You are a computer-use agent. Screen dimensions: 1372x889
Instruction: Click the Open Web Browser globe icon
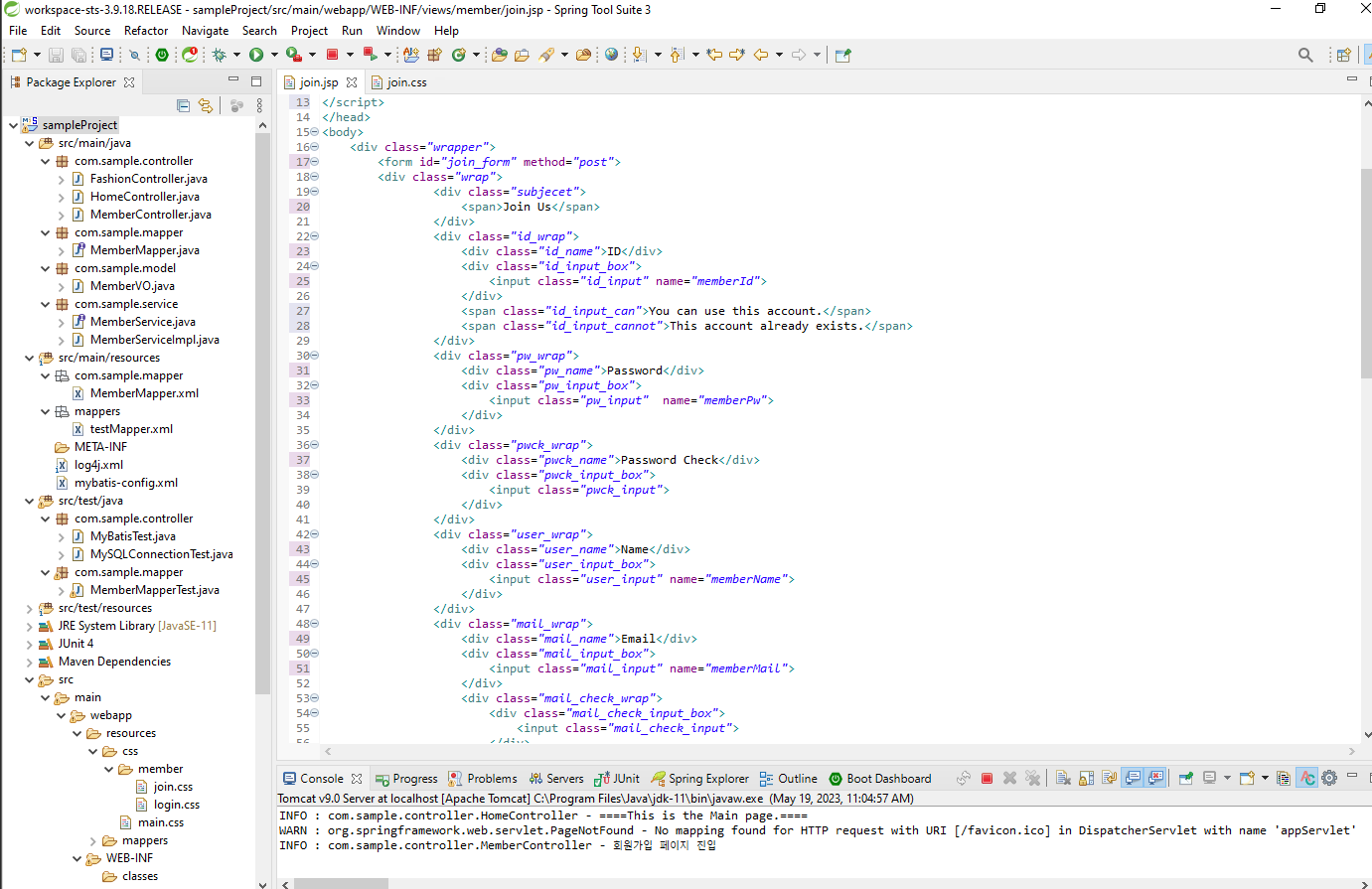(x=611, y=55)
